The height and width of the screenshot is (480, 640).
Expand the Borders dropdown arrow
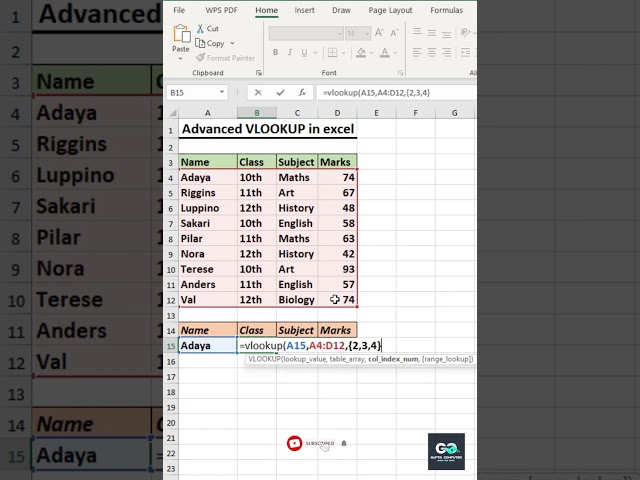[x=343, y=53]
